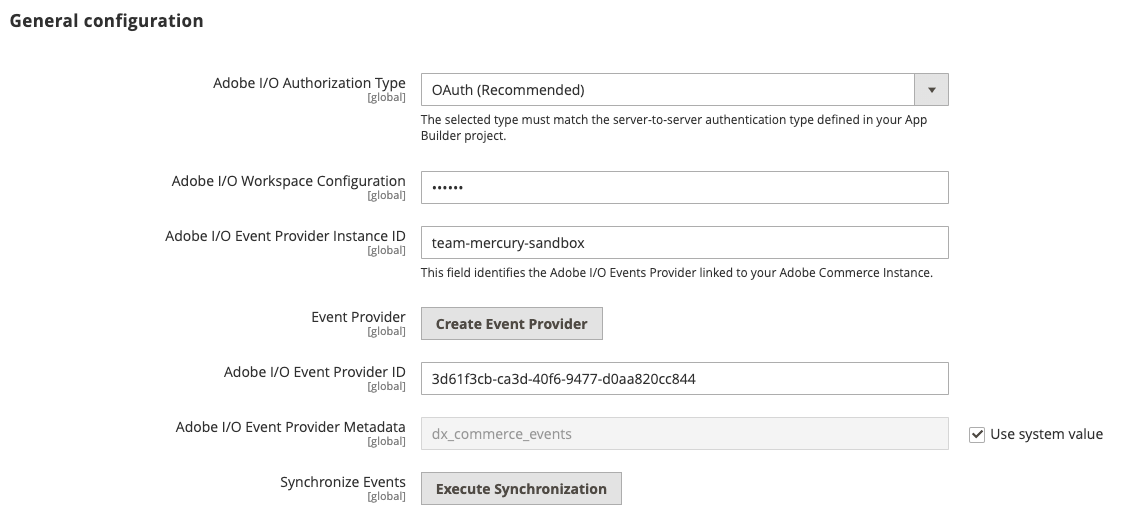1133x518 pixels.
Task: Click the Synchronize Events label
Action: pyautogui.click(x=343, y=482)
